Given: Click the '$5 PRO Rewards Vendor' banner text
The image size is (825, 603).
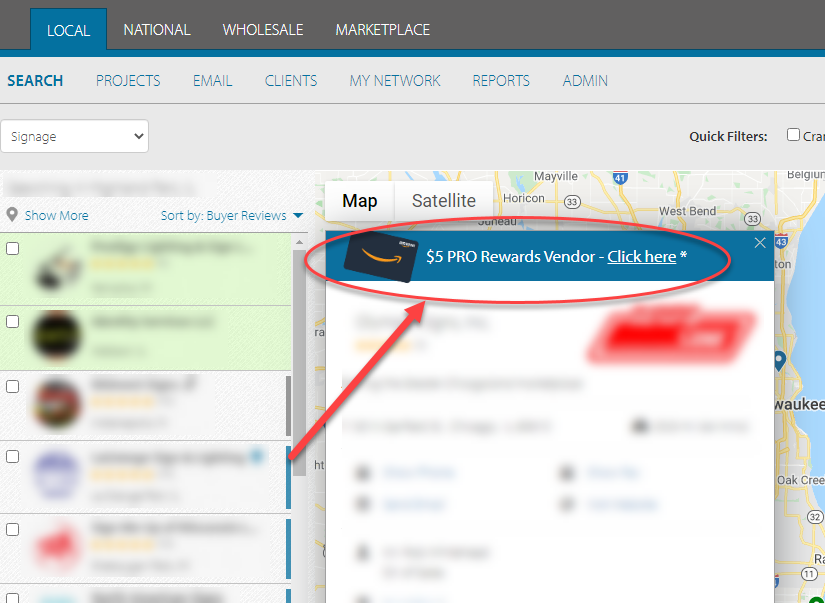Looking at the screenshot, I should tap(510, 256).
